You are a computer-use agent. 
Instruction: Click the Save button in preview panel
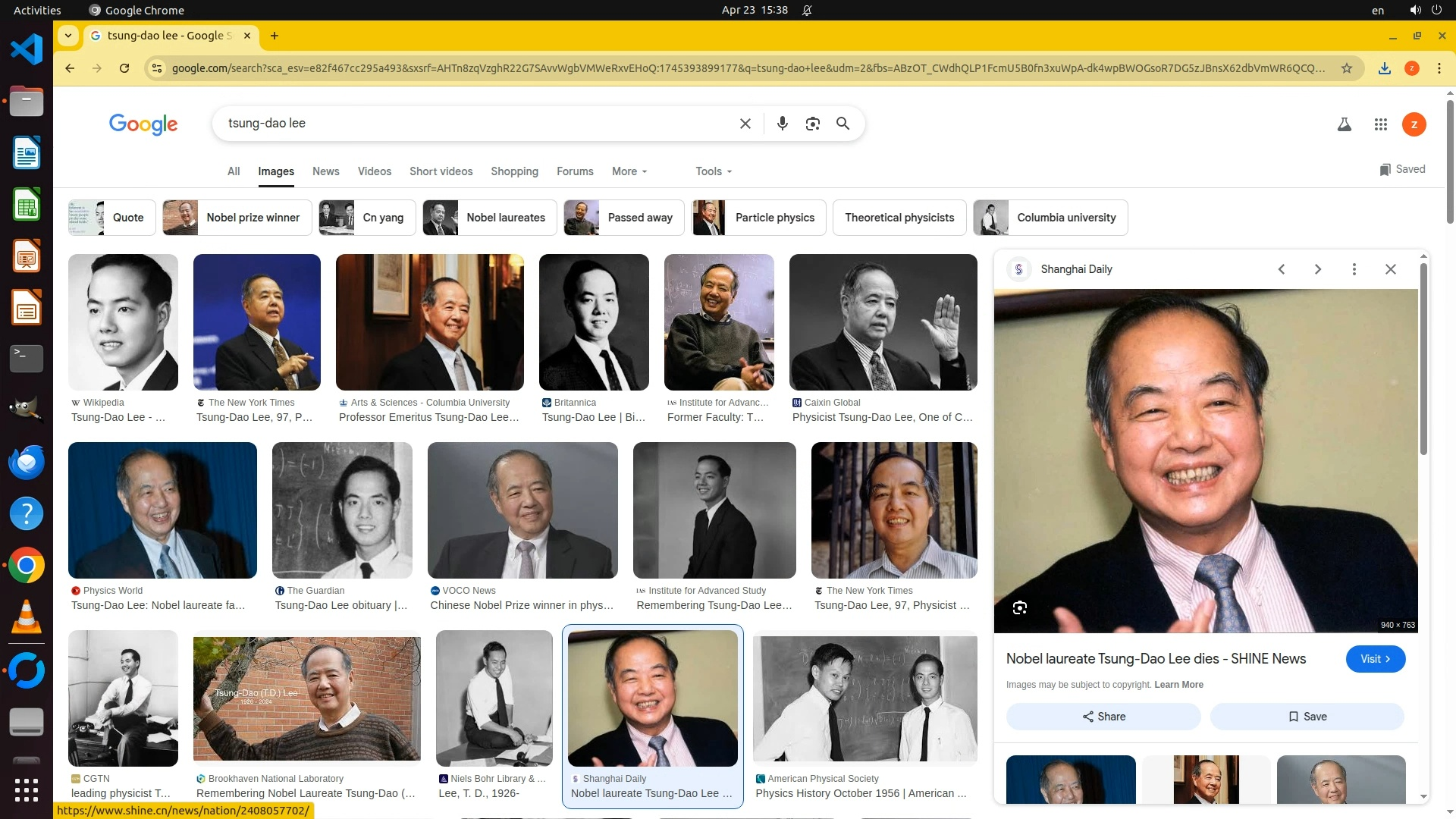point(1307,717)
